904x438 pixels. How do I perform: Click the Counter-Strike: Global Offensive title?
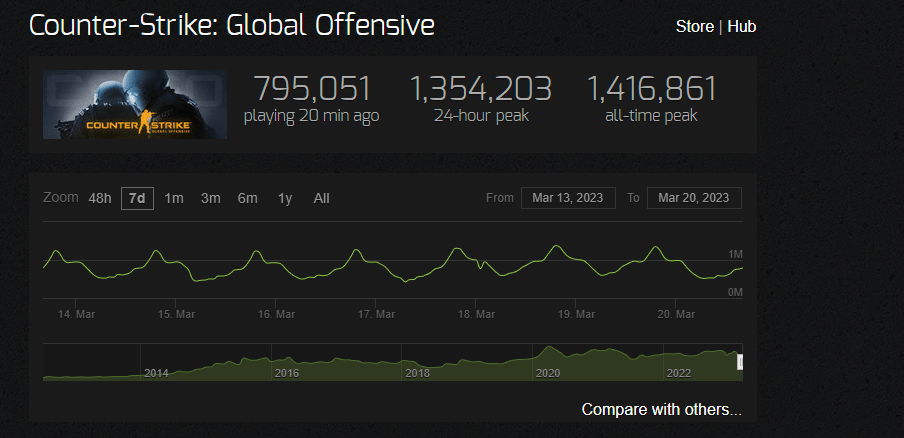[232, 26]
